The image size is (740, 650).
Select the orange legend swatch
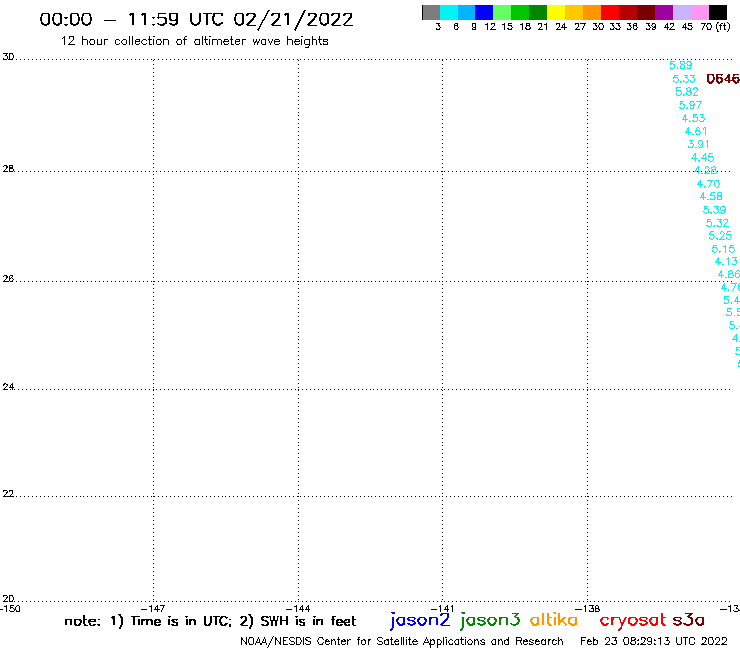coord(592,12)
